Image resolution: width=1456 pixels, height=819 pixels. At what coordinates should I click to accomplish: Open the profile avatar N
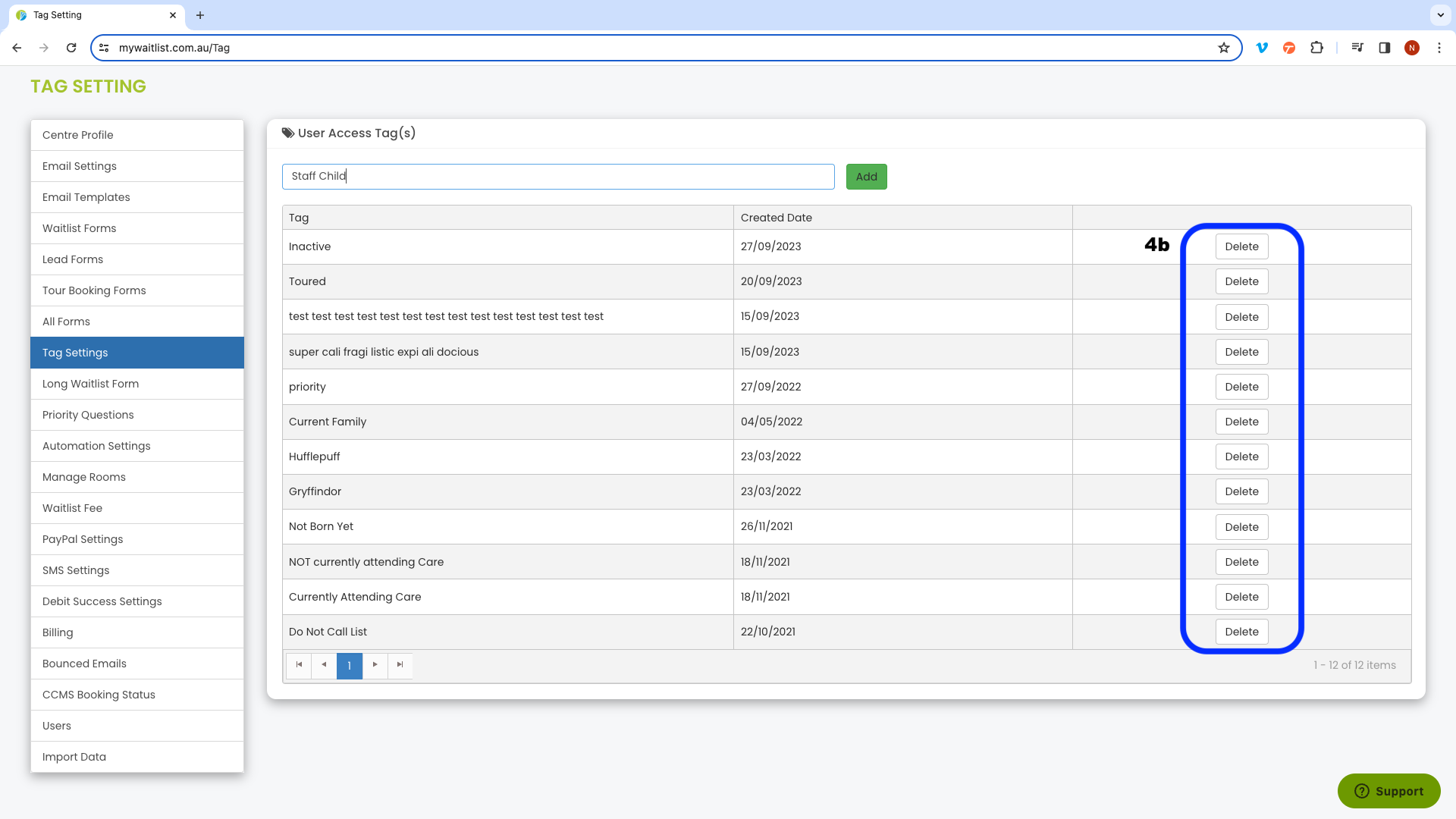1412,48
